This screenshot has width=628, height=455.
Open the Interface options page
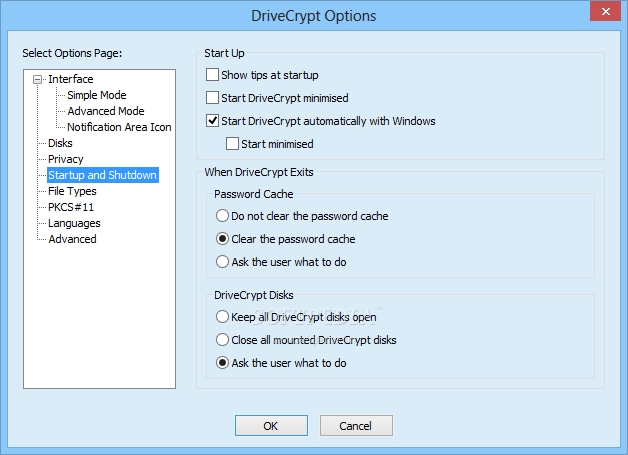pos(70,79)
